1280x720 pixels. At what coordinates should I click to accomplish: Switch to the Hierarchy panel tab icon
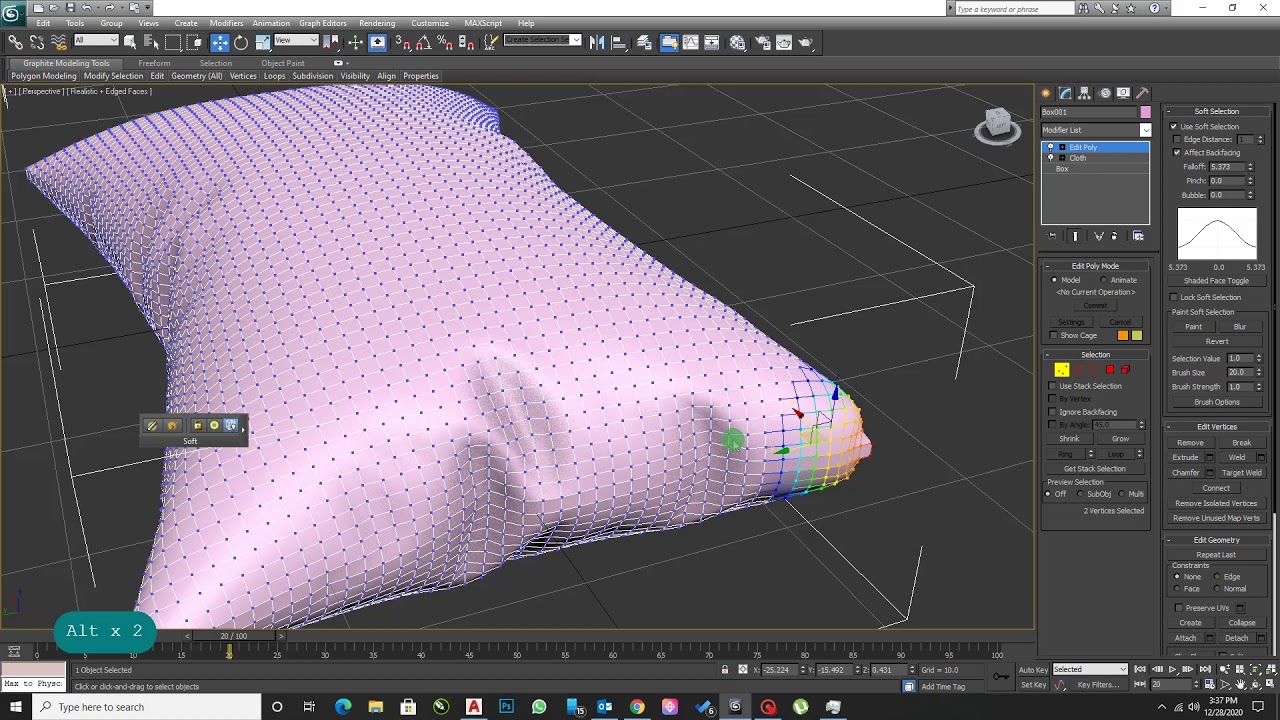[x=1085, y=93]
